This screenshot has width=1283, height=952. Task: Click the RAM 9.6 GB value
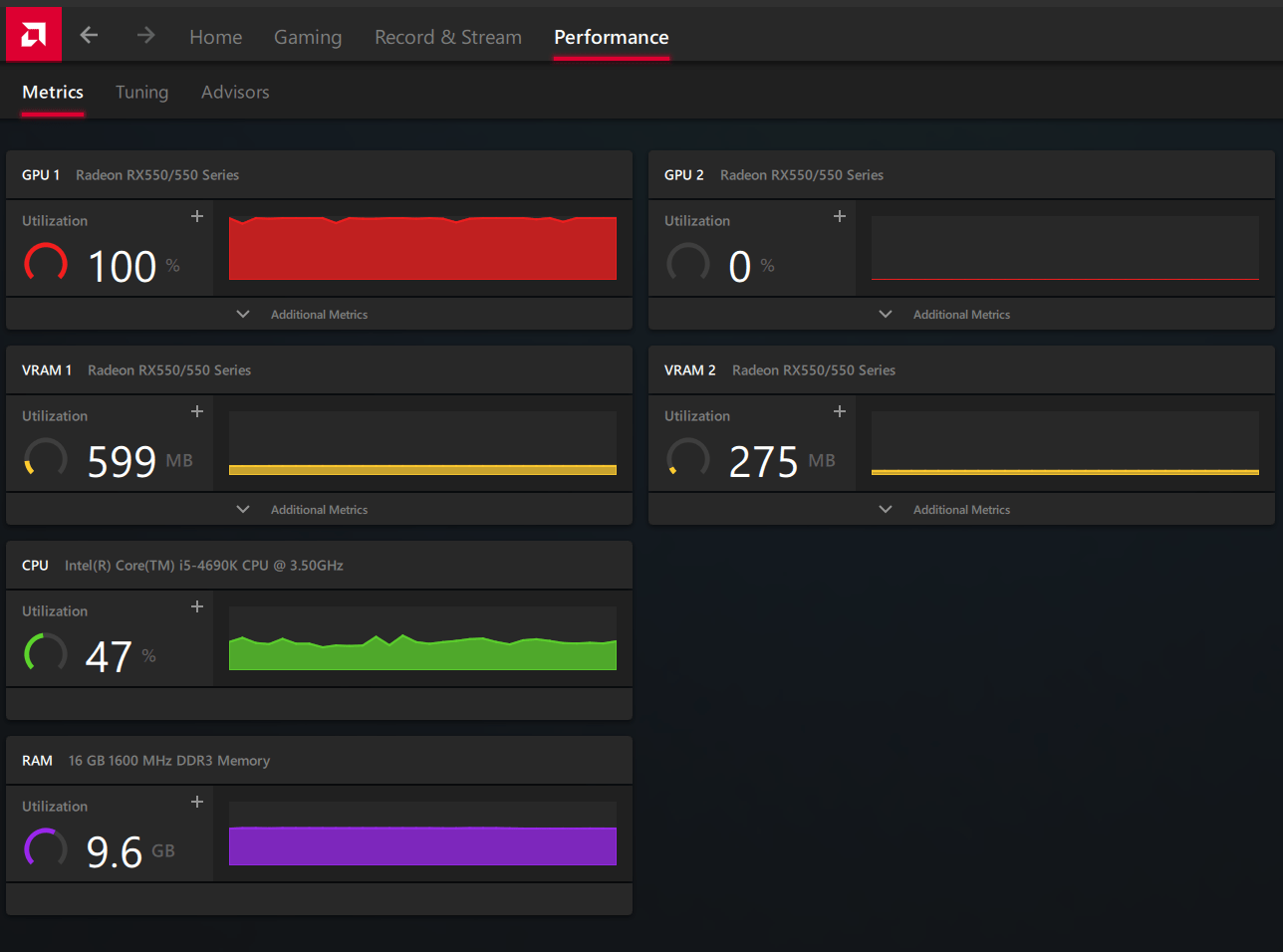pyautogui.click(x=130, y=851)
